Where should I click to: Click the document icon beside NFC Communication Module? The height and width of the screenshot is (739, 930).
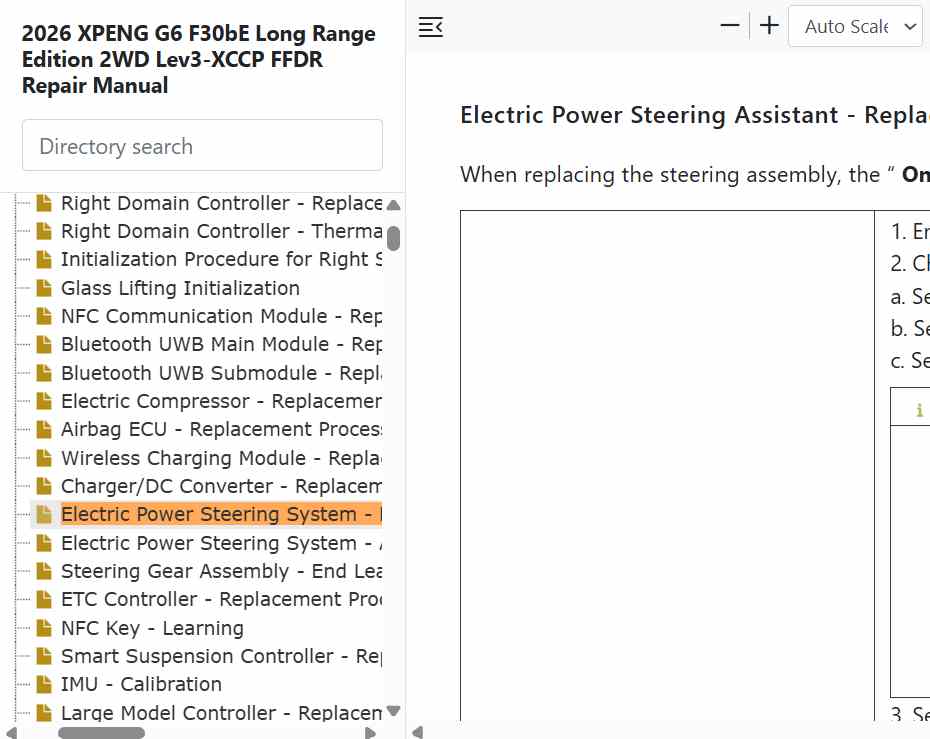coord(44,316)
